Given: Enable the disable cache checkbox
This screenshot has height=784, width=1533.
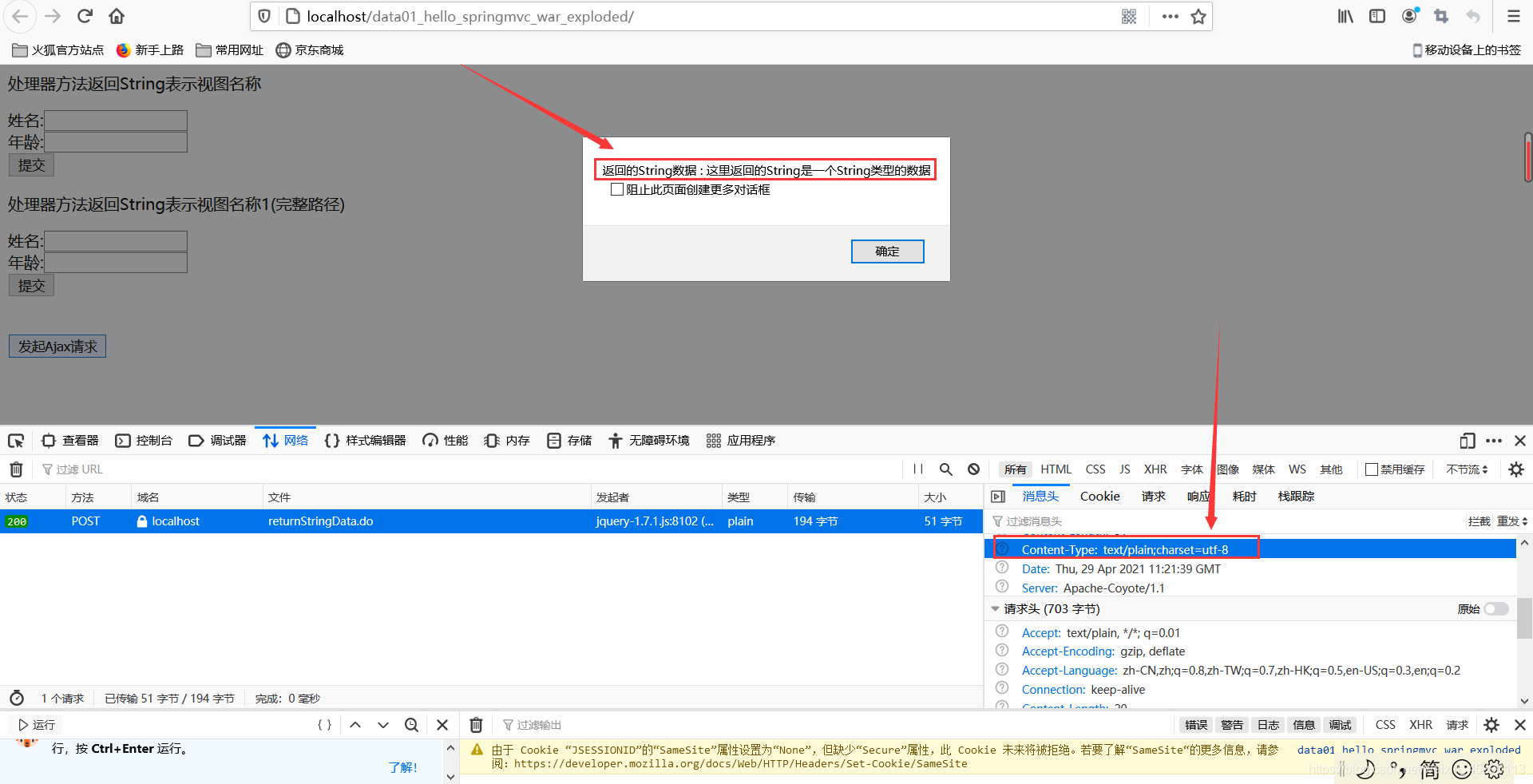Looking at the screenshot, I should (x=1372, y=469).
